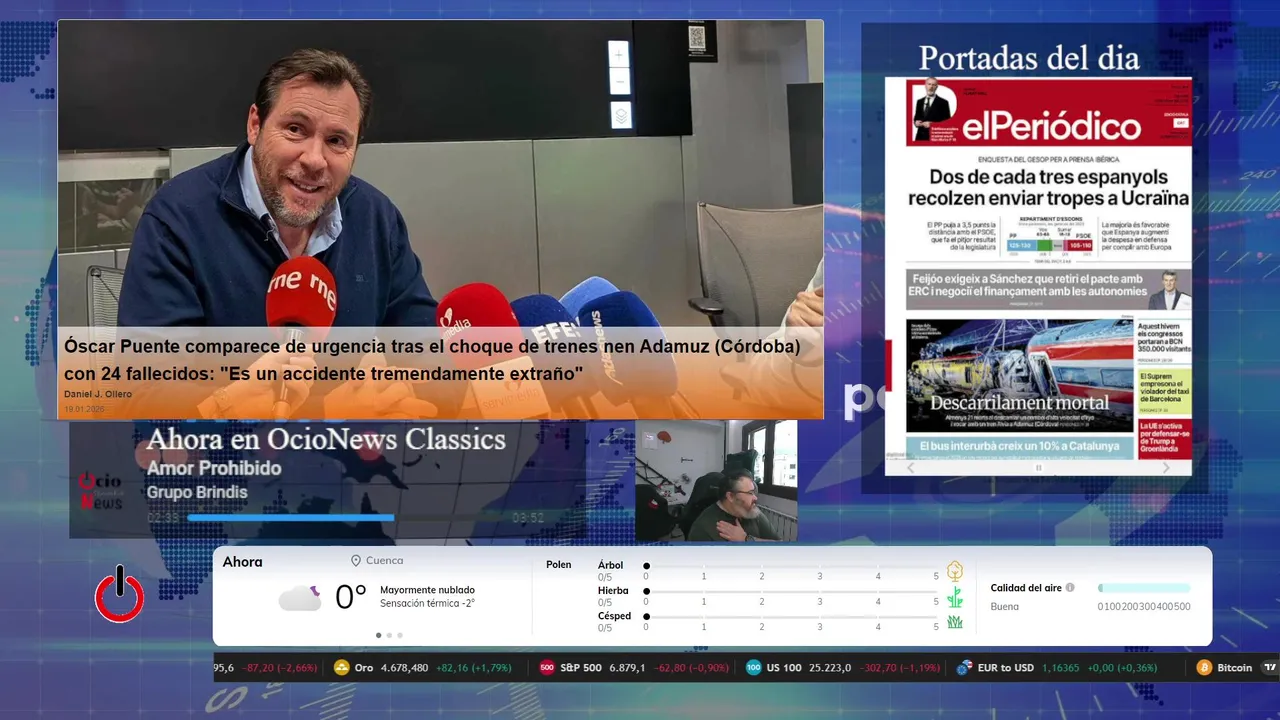Click the EUR to USD flag icon
Screen dimensions: 1280x720
pos(964,668)
